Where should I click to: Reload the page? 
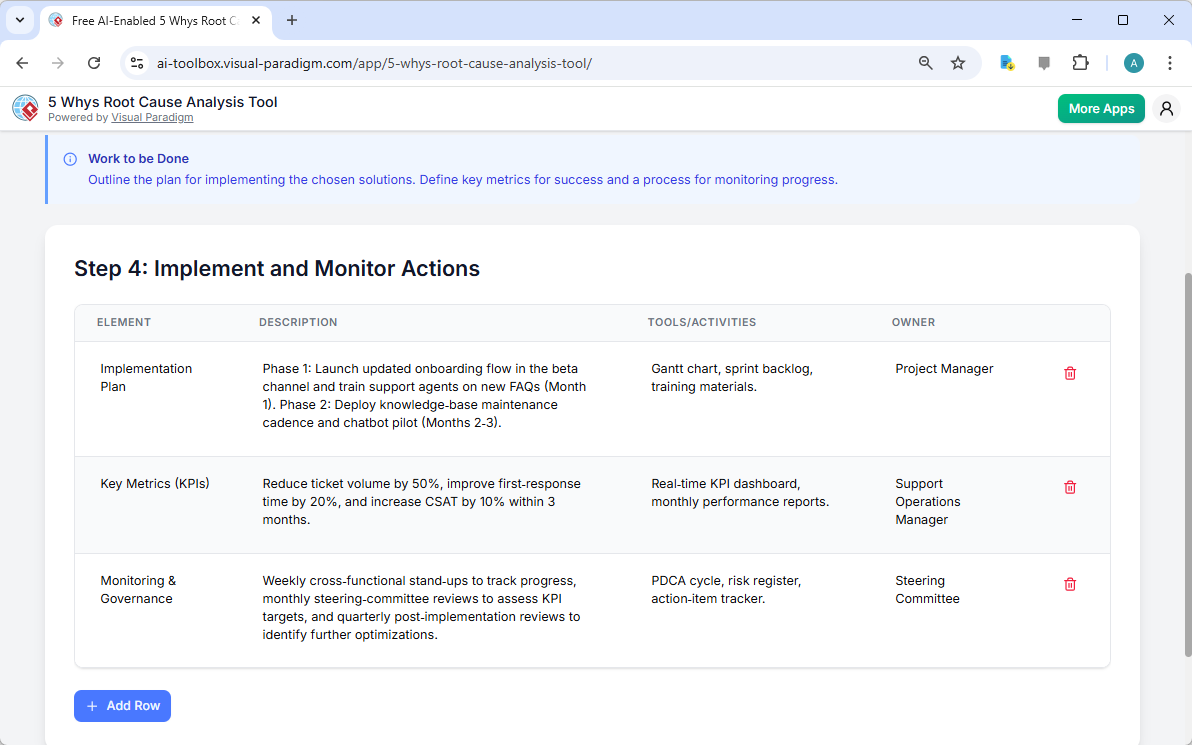pyautogui.click(x=94, y=62)
